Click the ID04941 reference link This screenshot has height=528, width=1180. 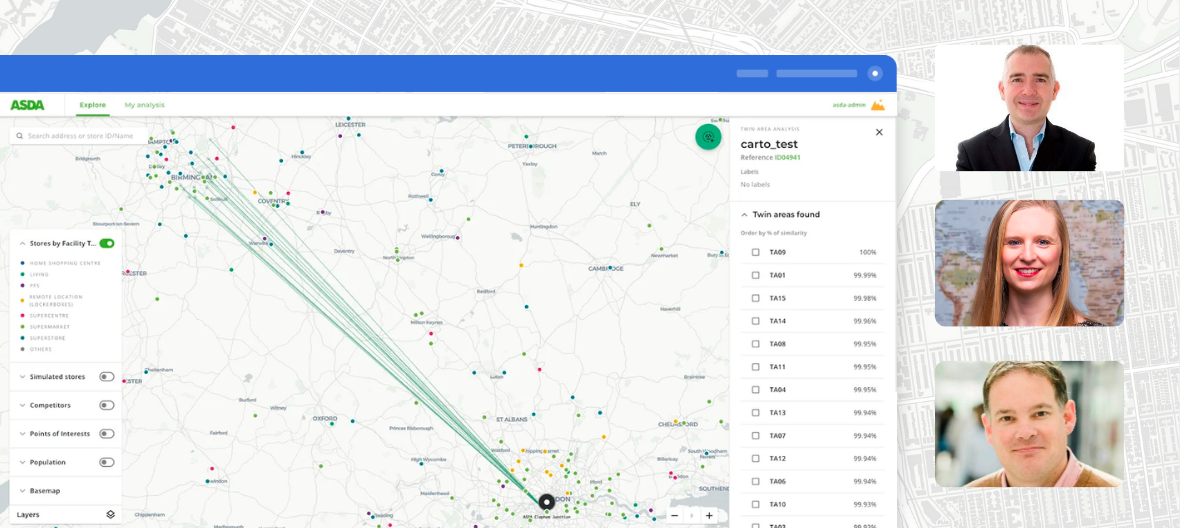click(787, 157)
